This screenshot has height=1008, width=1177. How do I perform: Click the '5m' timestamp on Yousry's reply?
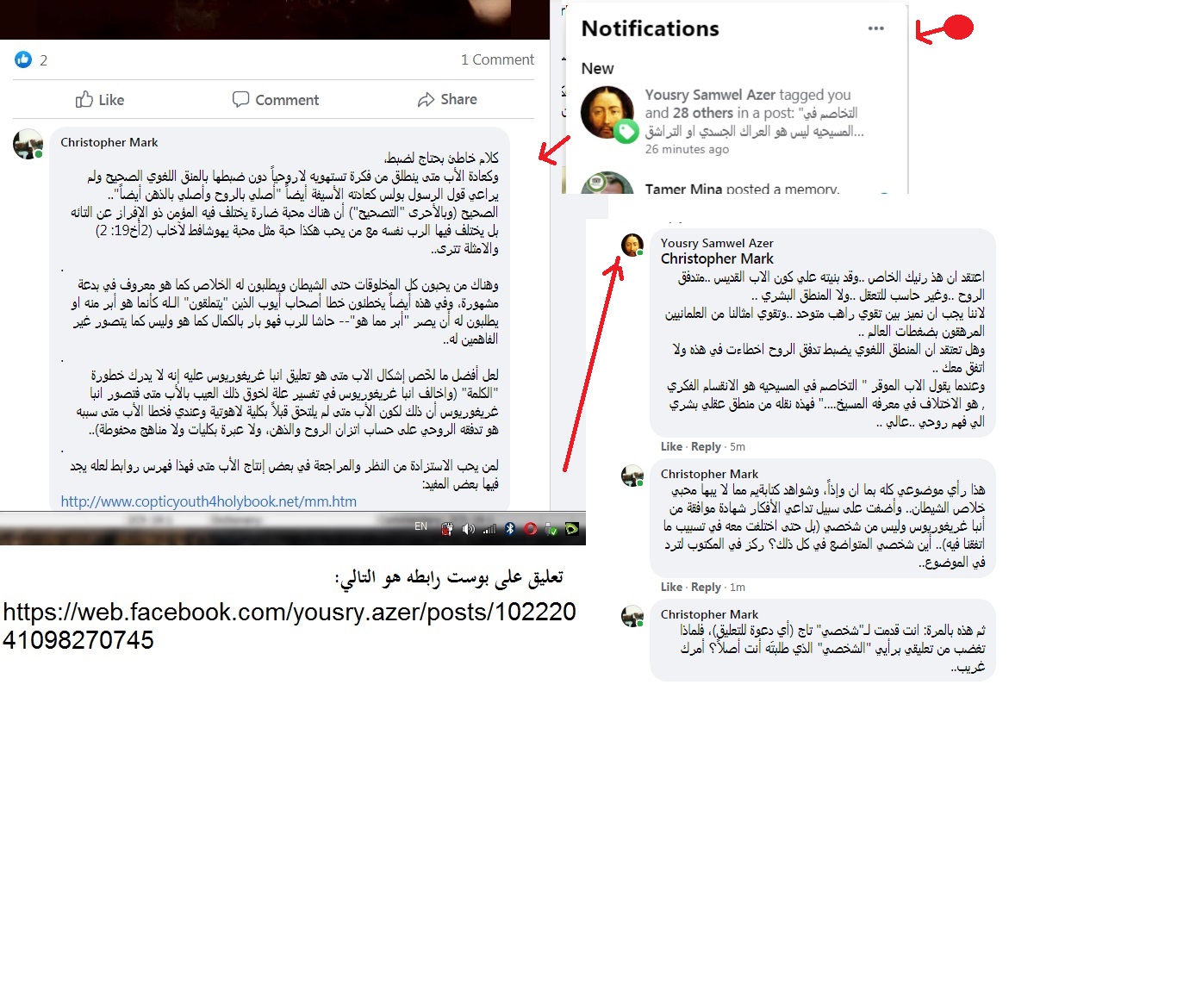point(738,446)
